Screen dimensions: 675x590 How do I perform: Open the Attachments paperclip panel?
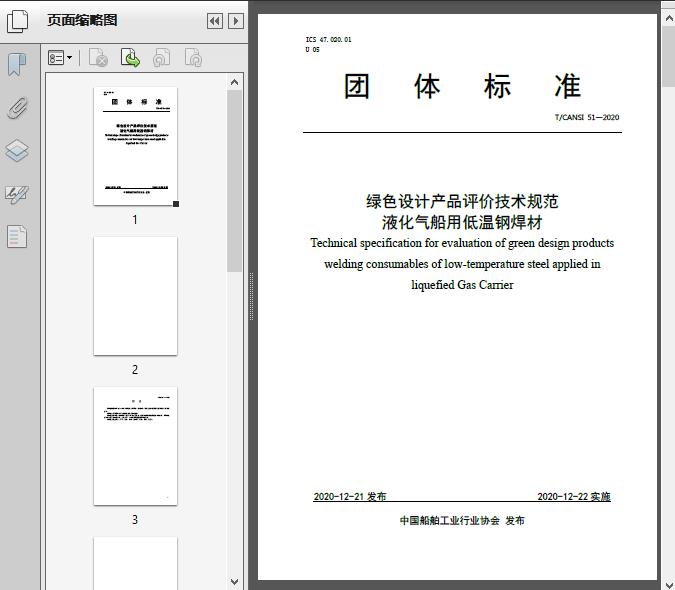click(18, 108)
